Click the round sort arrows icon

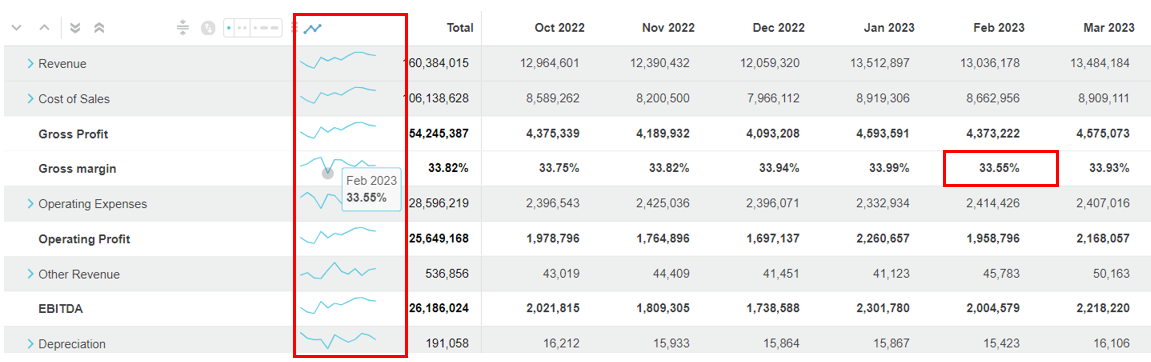click(x=208, y=29)
